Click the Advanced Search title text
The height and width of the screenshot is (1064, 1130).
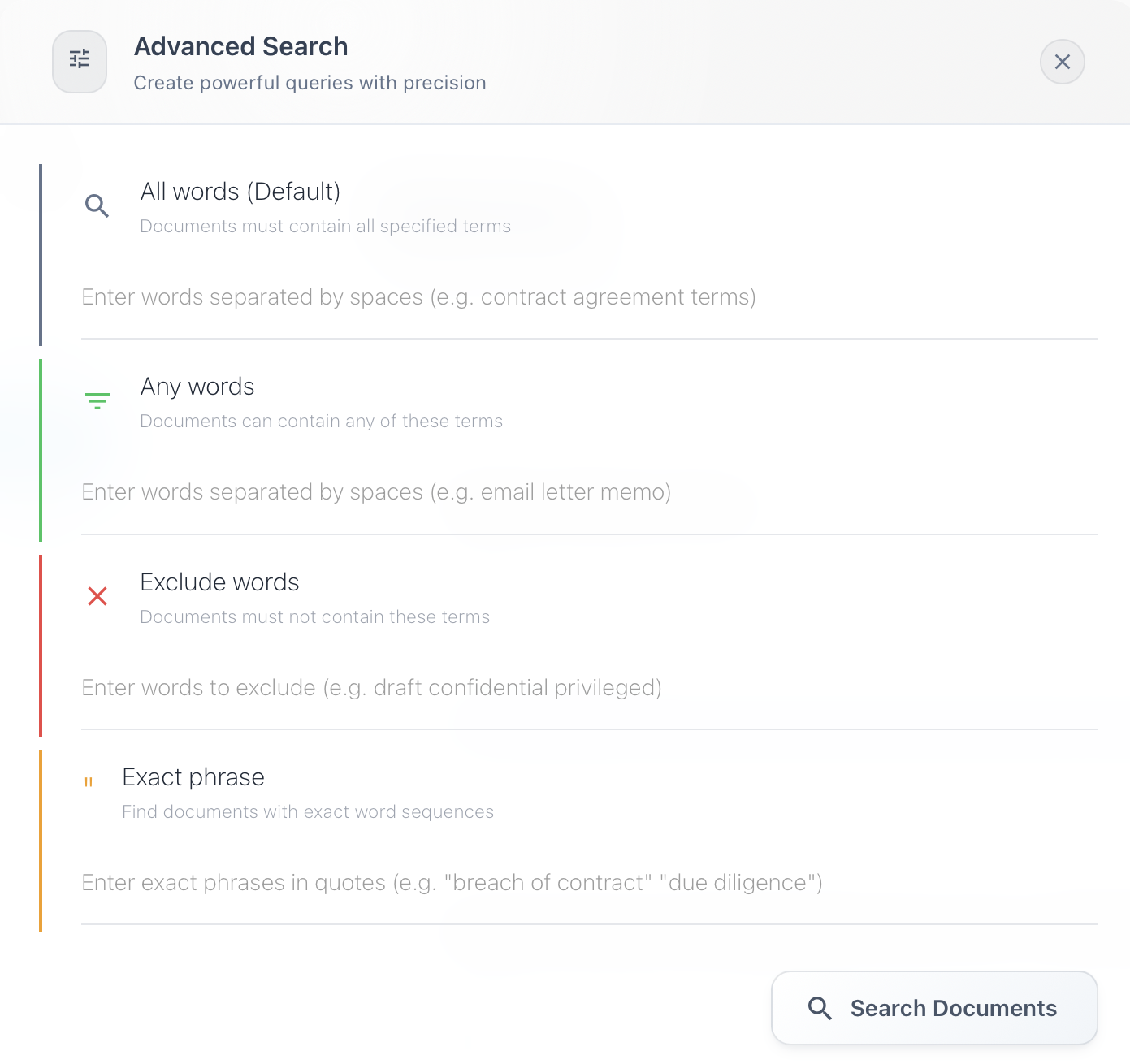click(x=240, y=46)
